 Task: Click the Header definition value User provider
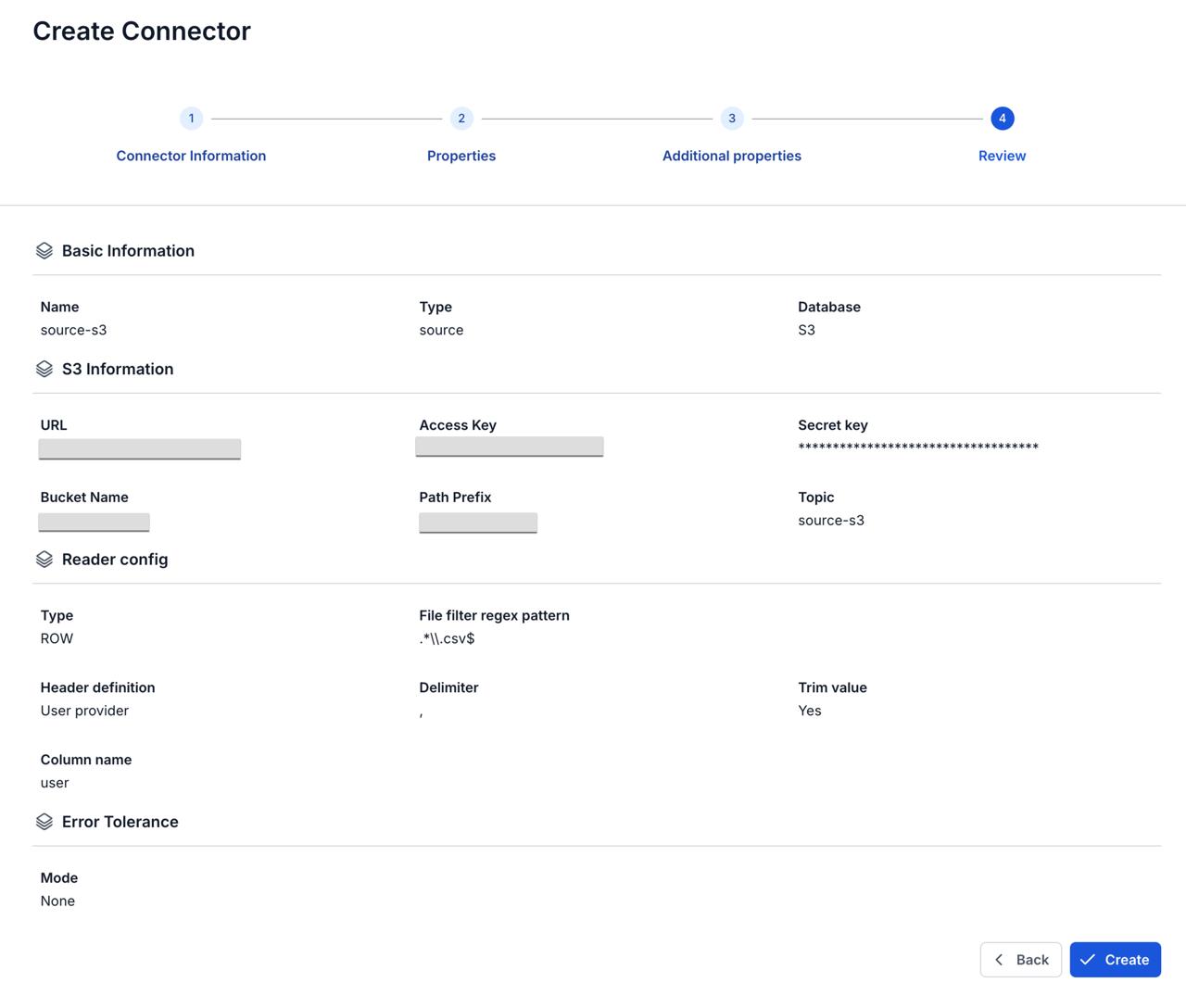click(x=84, y=711)
